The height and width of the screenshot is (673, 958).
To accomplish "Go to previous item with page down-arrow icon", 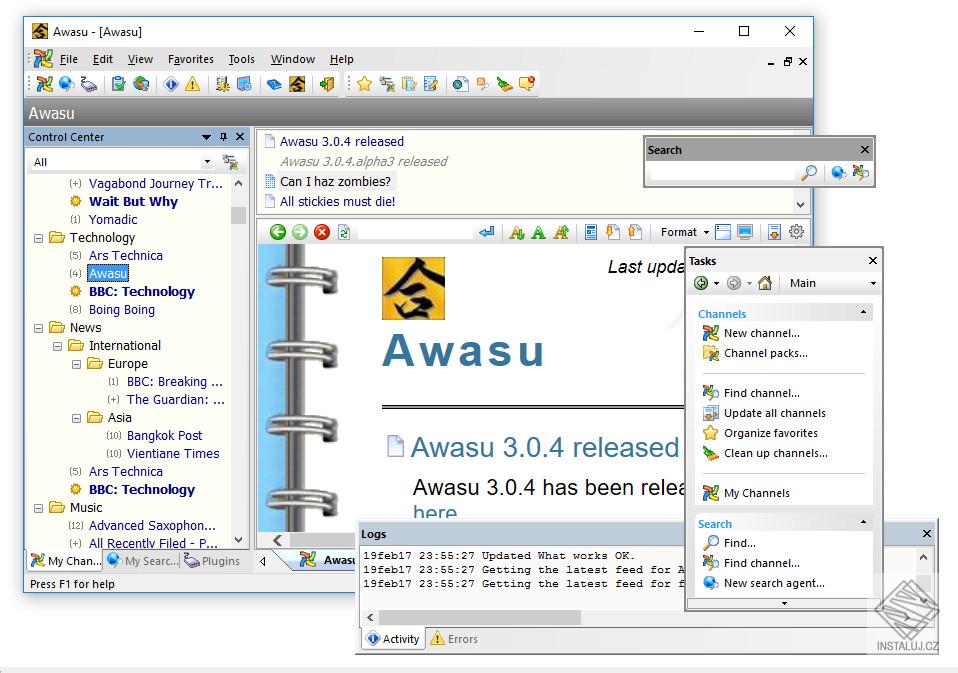I will pyautogui.click(x=613, y=232).
